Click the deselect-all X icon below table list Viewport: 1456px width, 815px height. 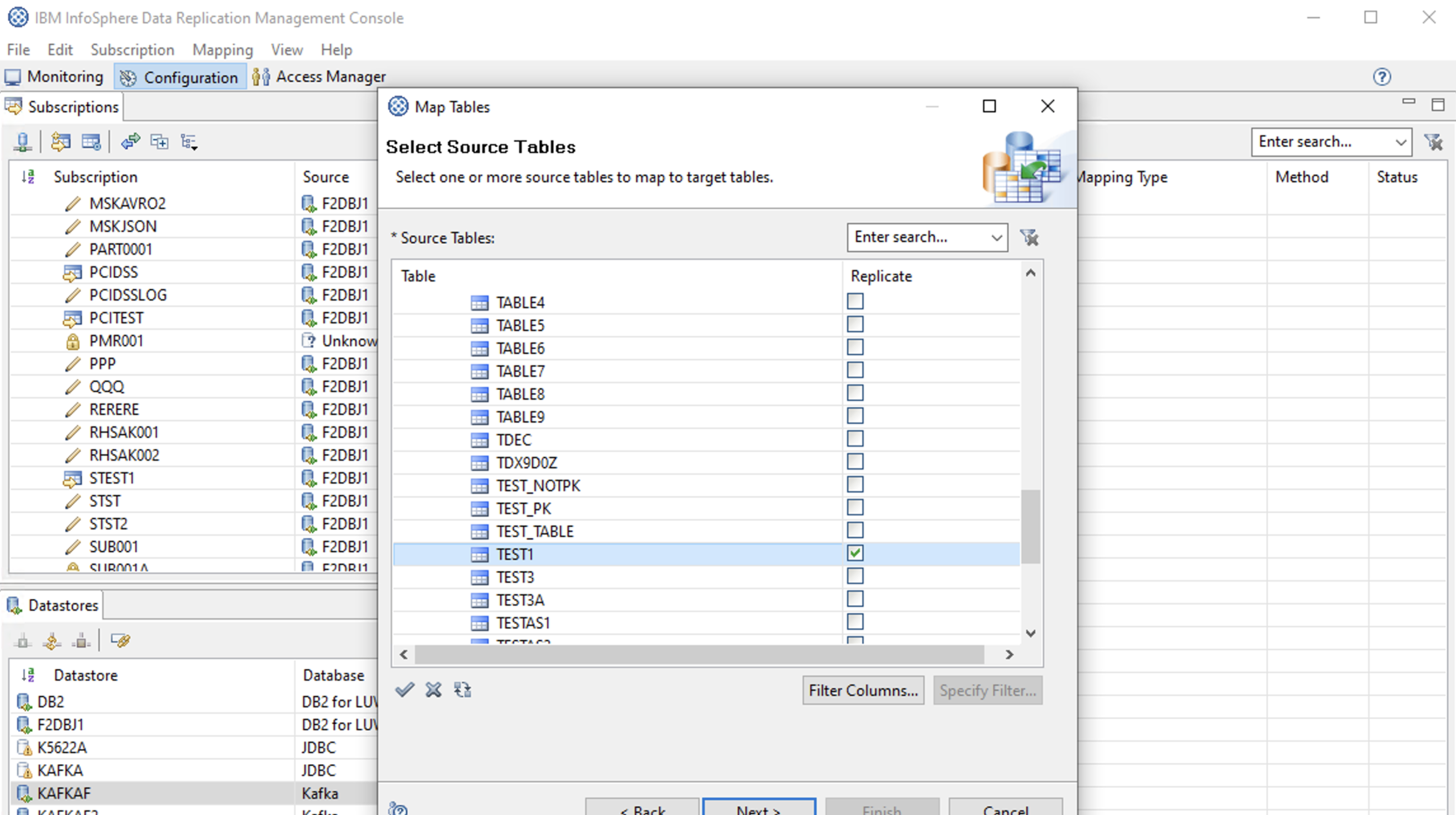coord(434,689)
